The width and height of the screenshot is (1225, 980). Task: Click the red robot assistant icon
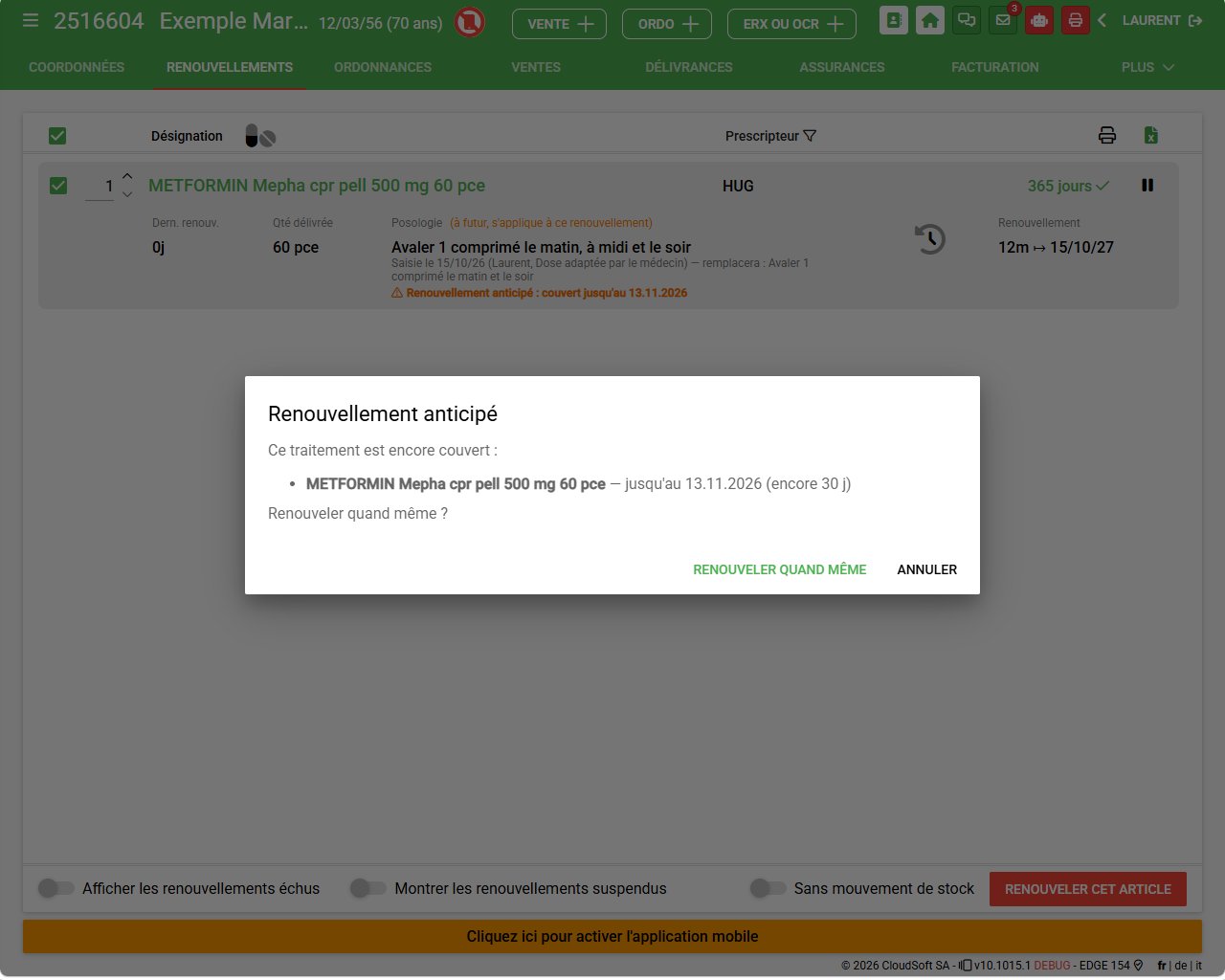click(x=1039, y=21)
